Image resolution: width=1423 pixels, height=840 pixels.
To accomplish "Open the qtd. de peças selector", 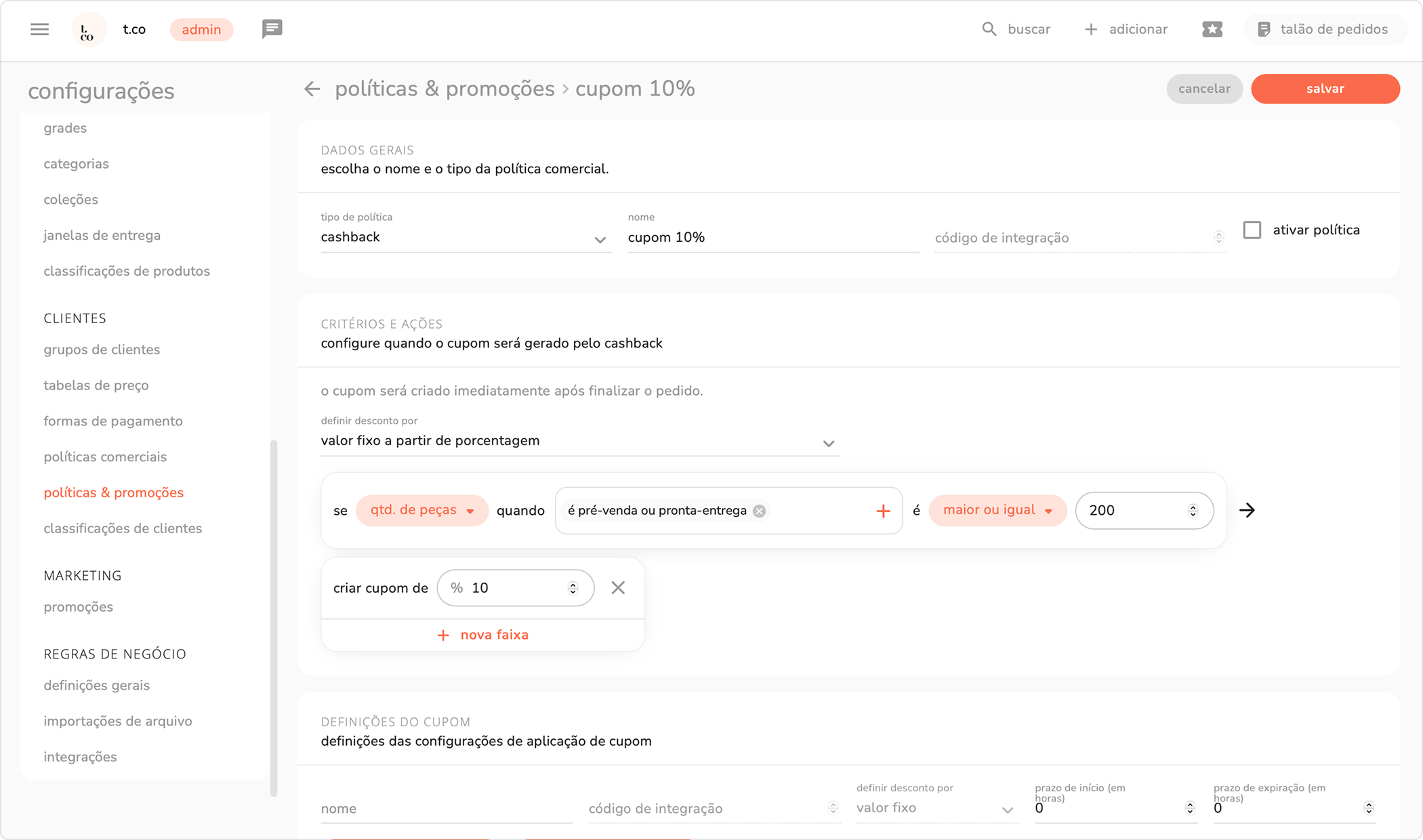I will pyautogui.click(x=421, y=510).
